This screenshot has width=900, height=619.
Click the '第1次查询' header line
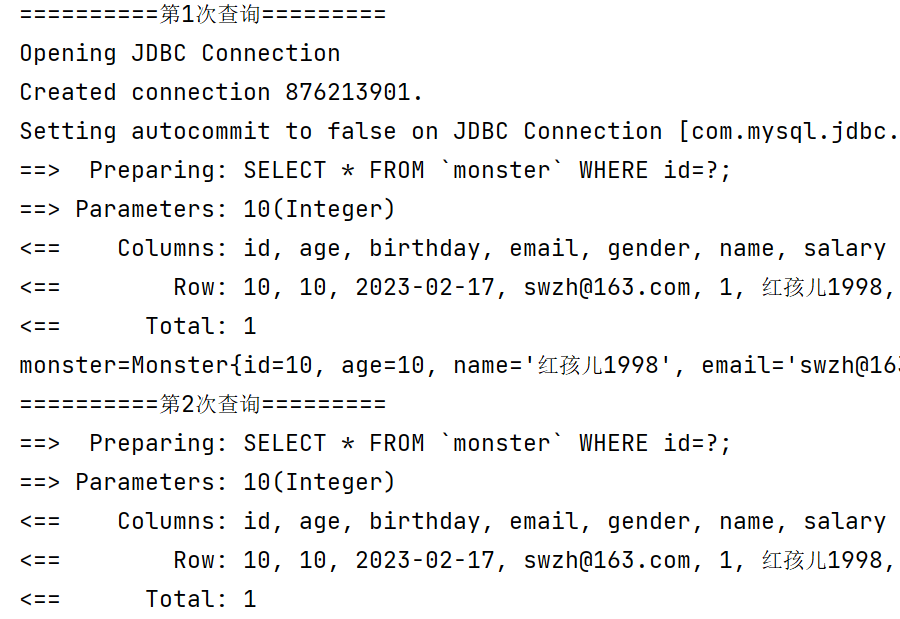click(x=203, y=14)
